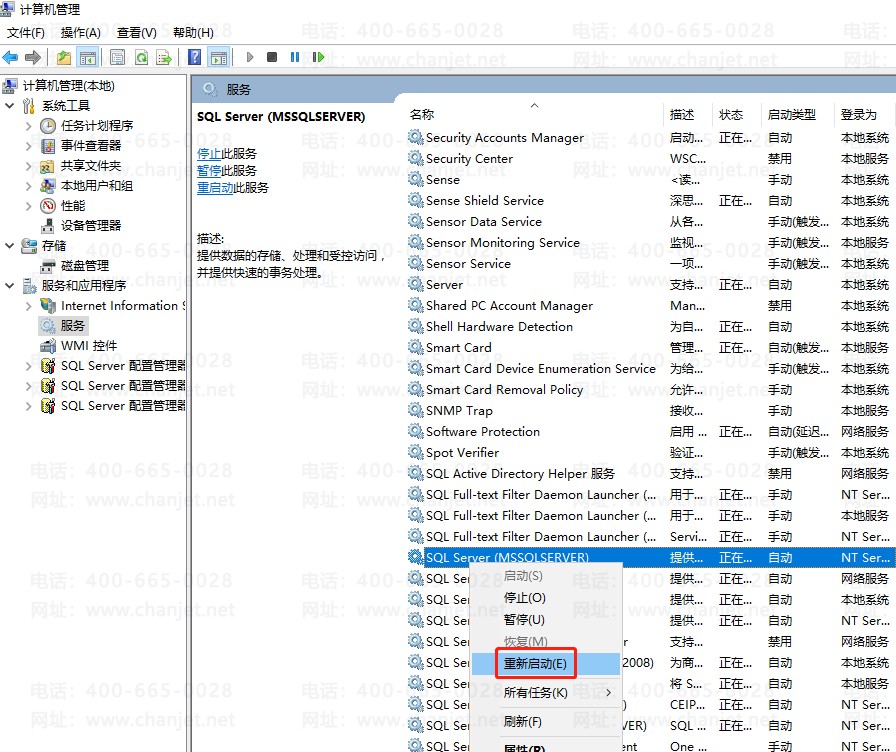Select Task Scheduler (任务计划程序) icon
Image resolution: width=896 pixels, height=752 pixels.
[48, 126]
